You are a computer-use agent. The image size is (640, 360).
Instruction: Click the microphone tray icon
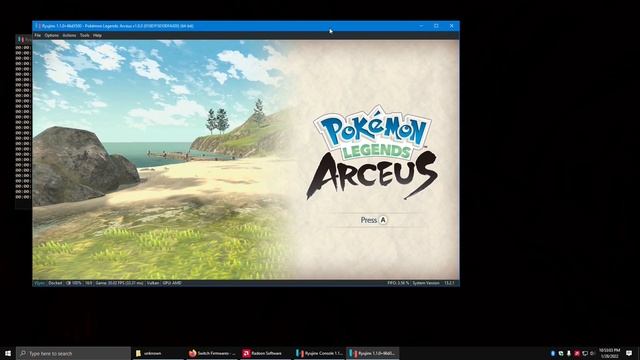click(x=569, y=353)
